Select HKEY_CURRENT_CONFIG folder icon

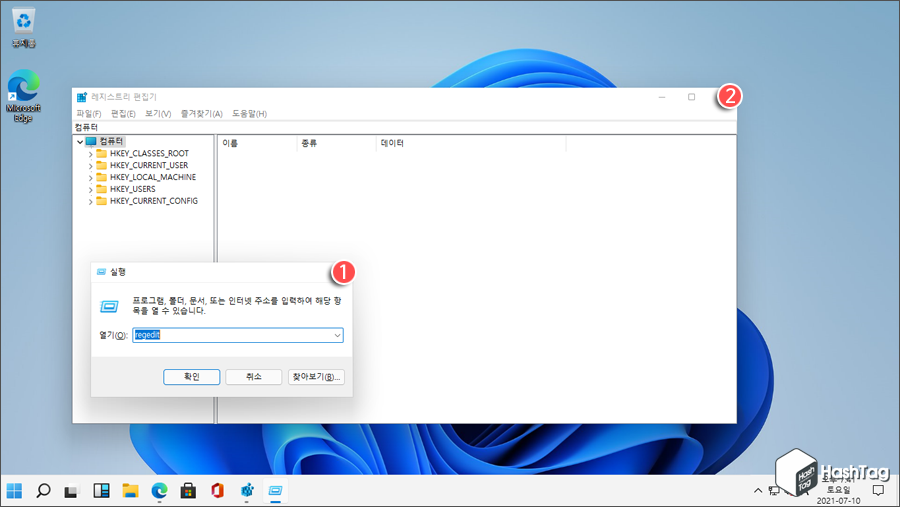click(102, 201)
